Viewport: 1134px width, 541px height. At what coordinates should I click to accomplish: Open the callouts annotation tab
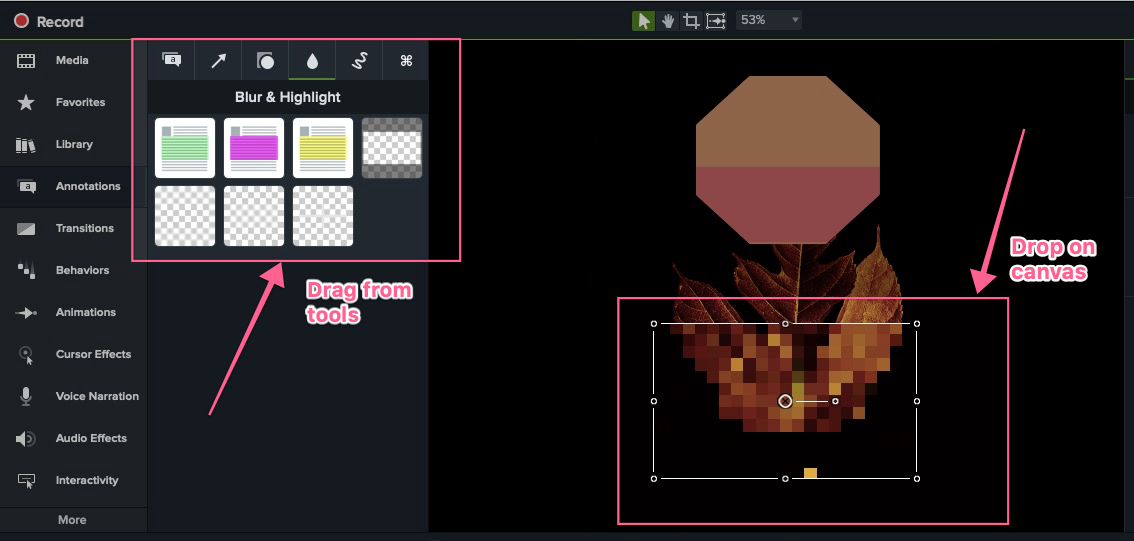coord(171,61)
